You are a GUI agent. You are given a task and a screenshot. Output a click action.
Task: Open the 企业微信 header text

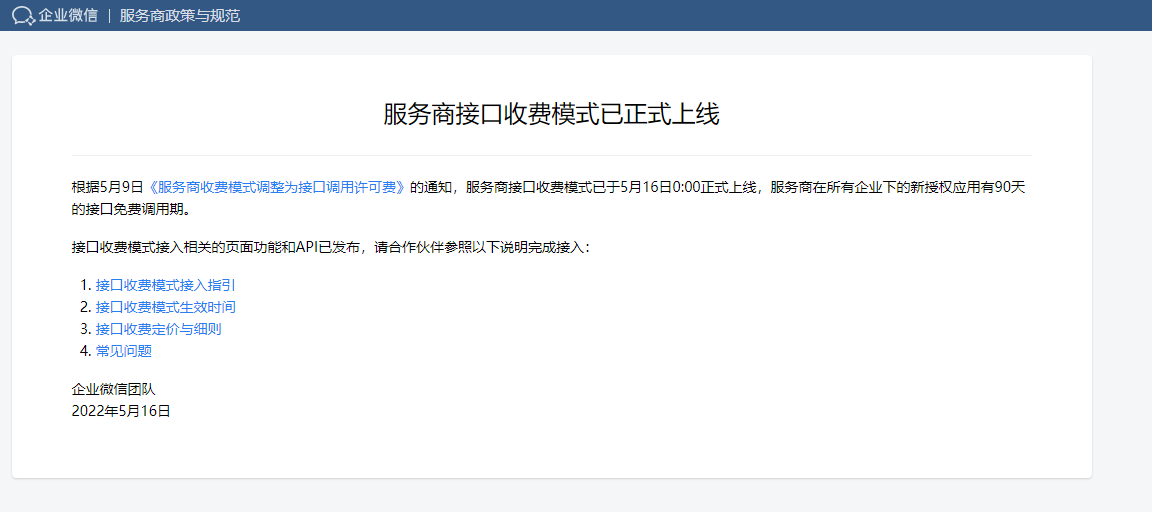point(68,15)
